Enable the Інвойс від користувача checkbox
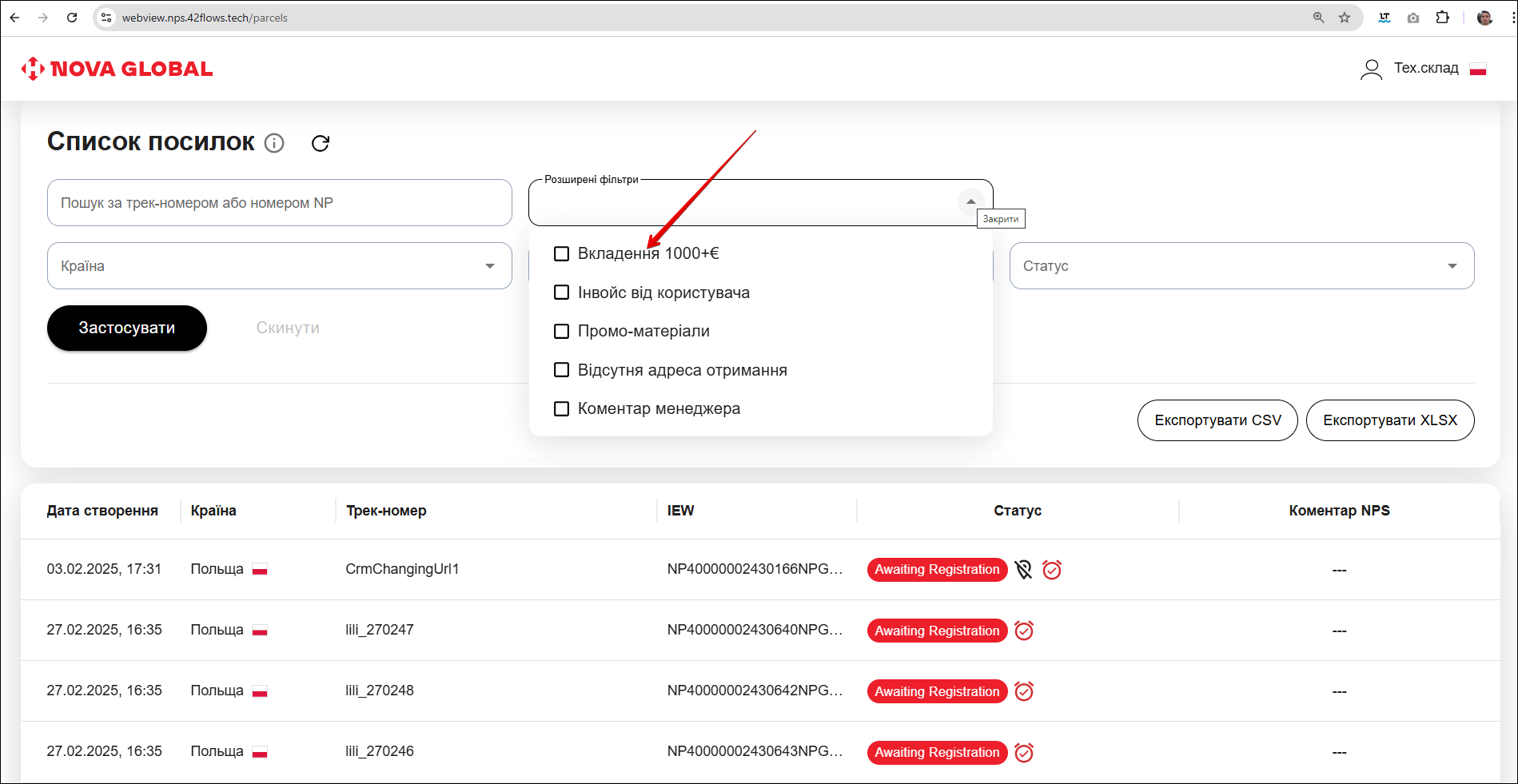1518x784 pixels. click(562, 293)
